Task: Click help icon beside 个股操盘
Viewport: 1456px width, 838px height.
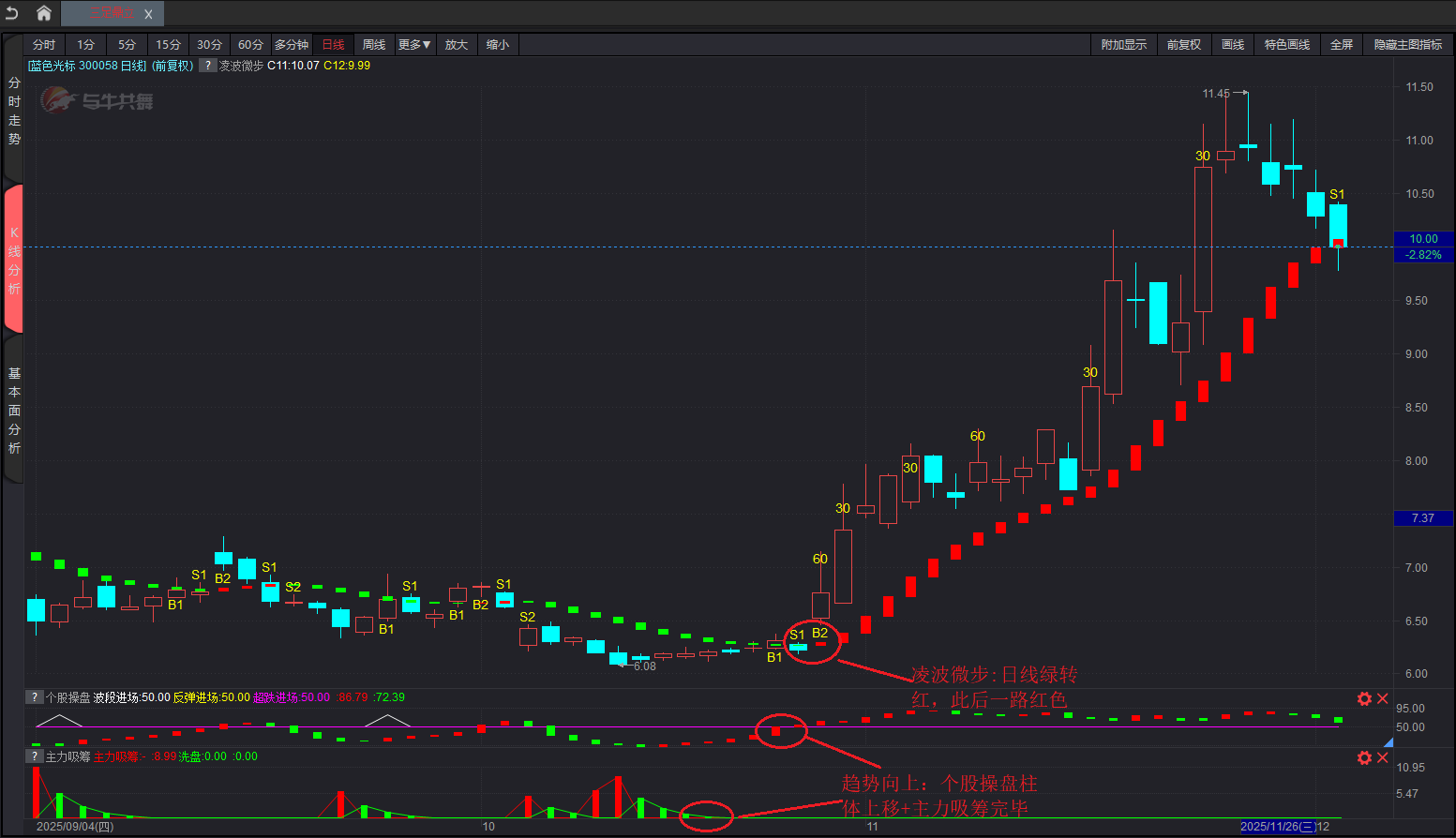Action: point(35,697)
